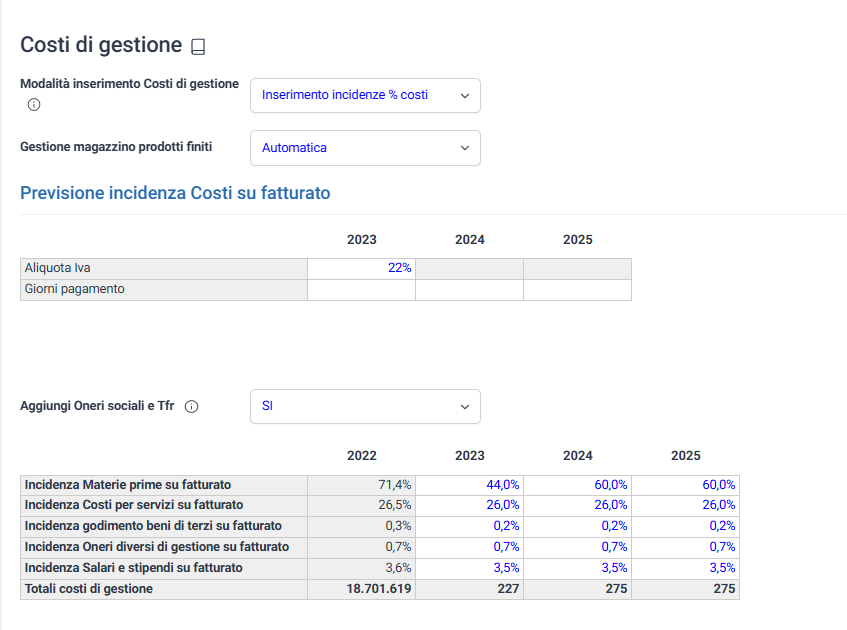Select the Giorni pagamento 2025 cell
847x630 pixels.
point(577,289)
